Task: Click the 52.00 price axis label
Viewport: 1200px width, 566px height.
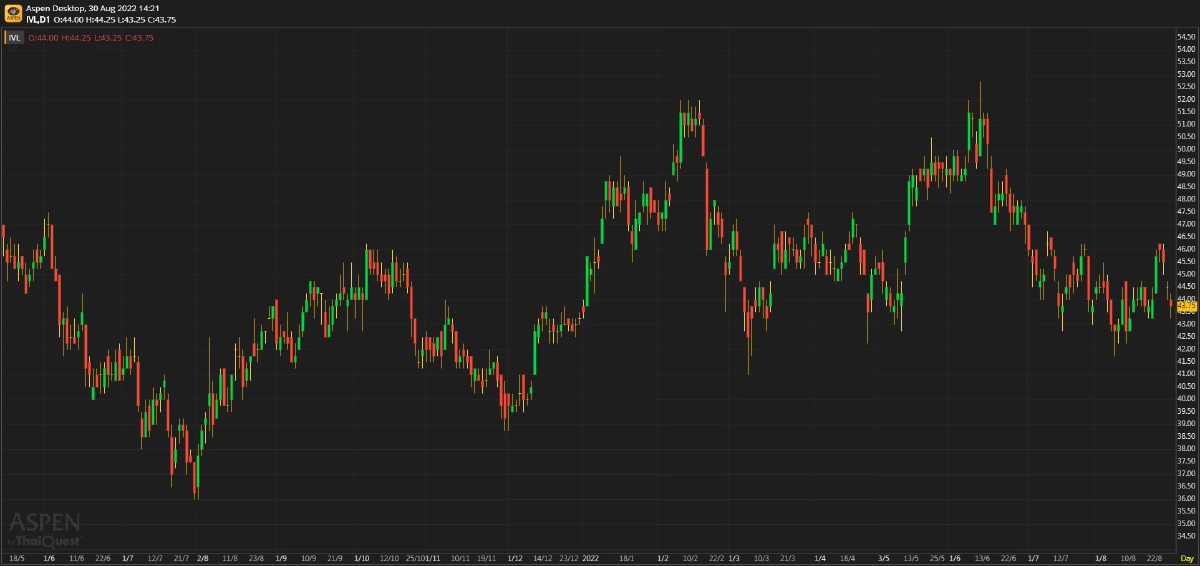Action: (1187, 99)
